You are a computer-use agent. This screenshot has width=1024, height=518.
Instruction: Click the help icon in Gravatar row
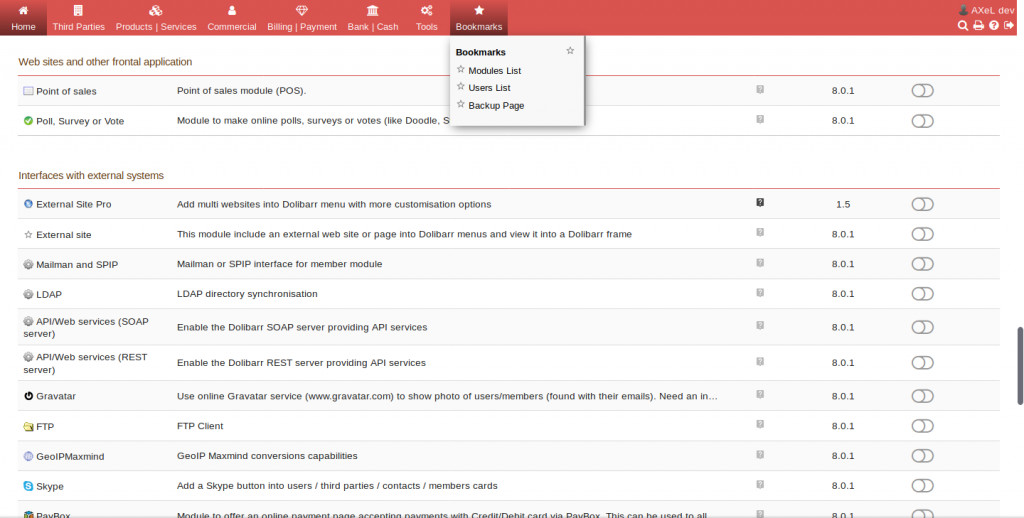coord(760,395)
